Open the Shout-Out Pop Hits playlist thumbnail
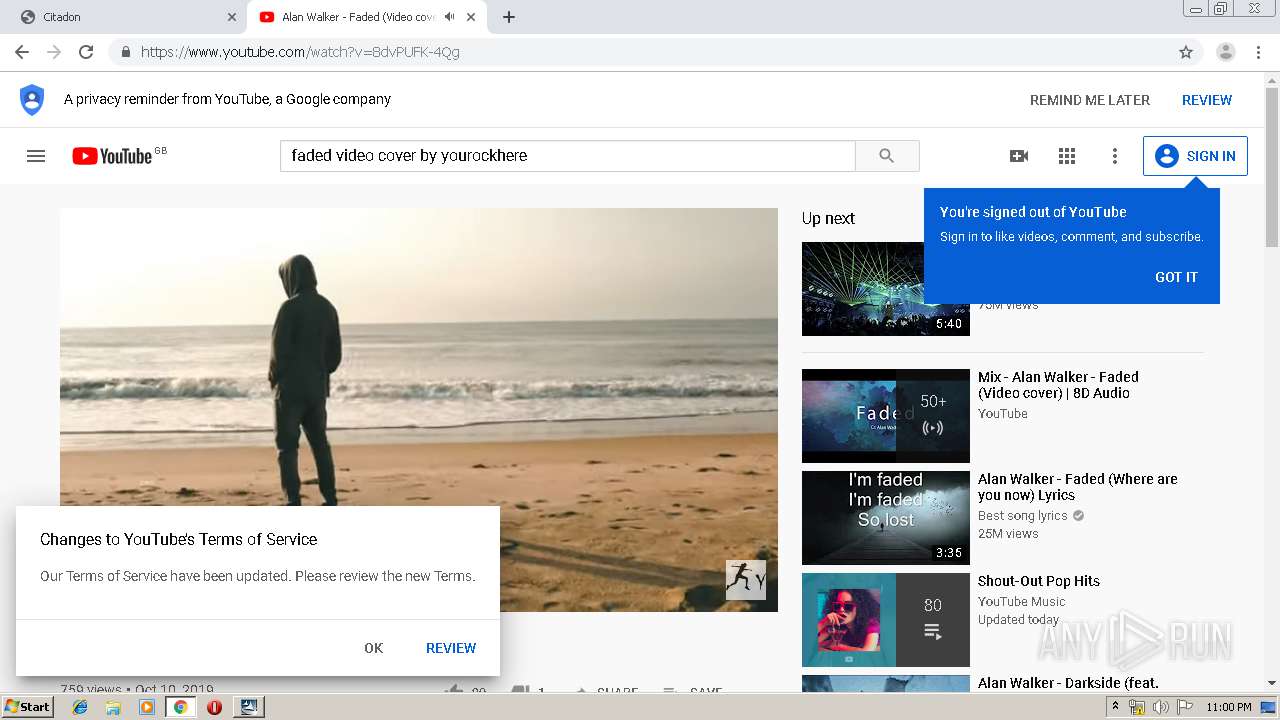Image resolution: width=1280 pixels, height=720 pixels. (x=886, y=620)
